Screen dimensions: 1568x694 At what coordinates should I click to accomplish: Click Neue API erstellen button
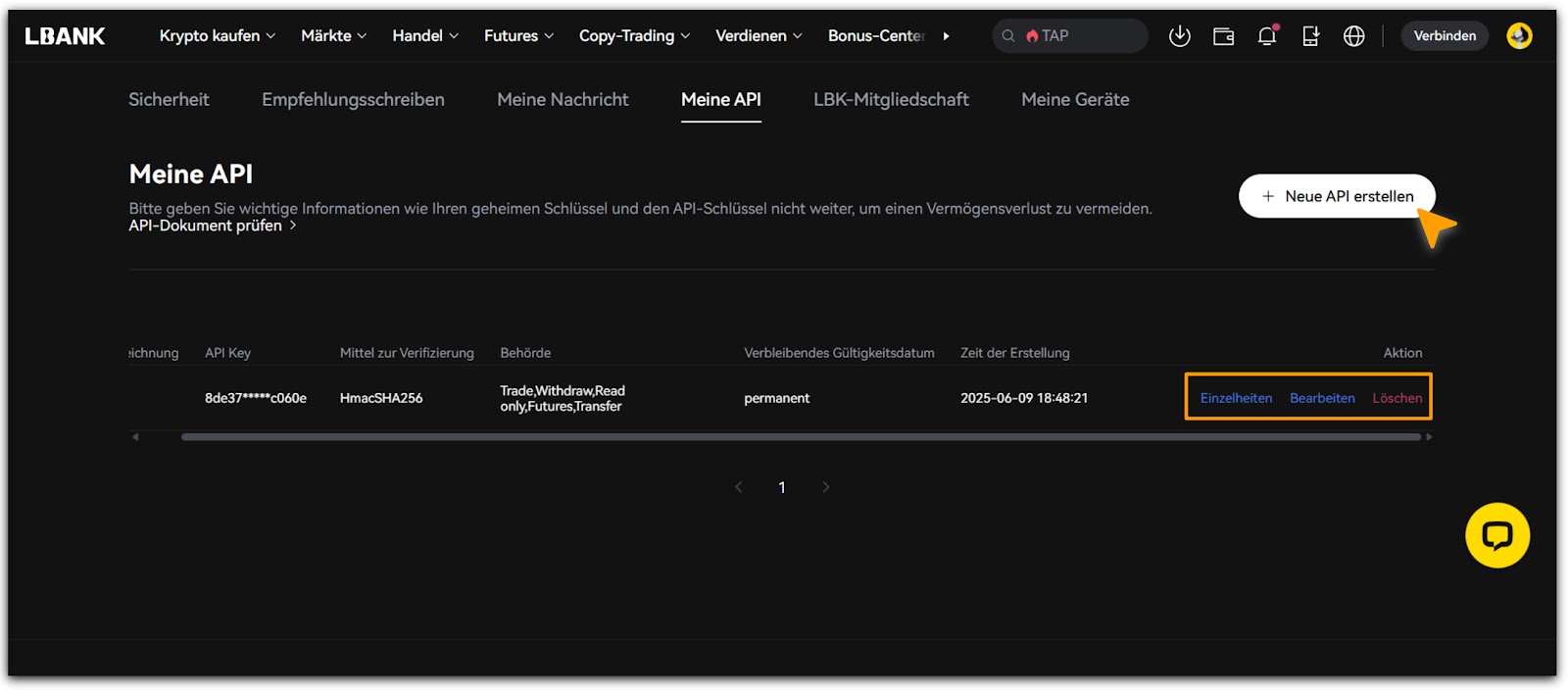(1337, 196)
